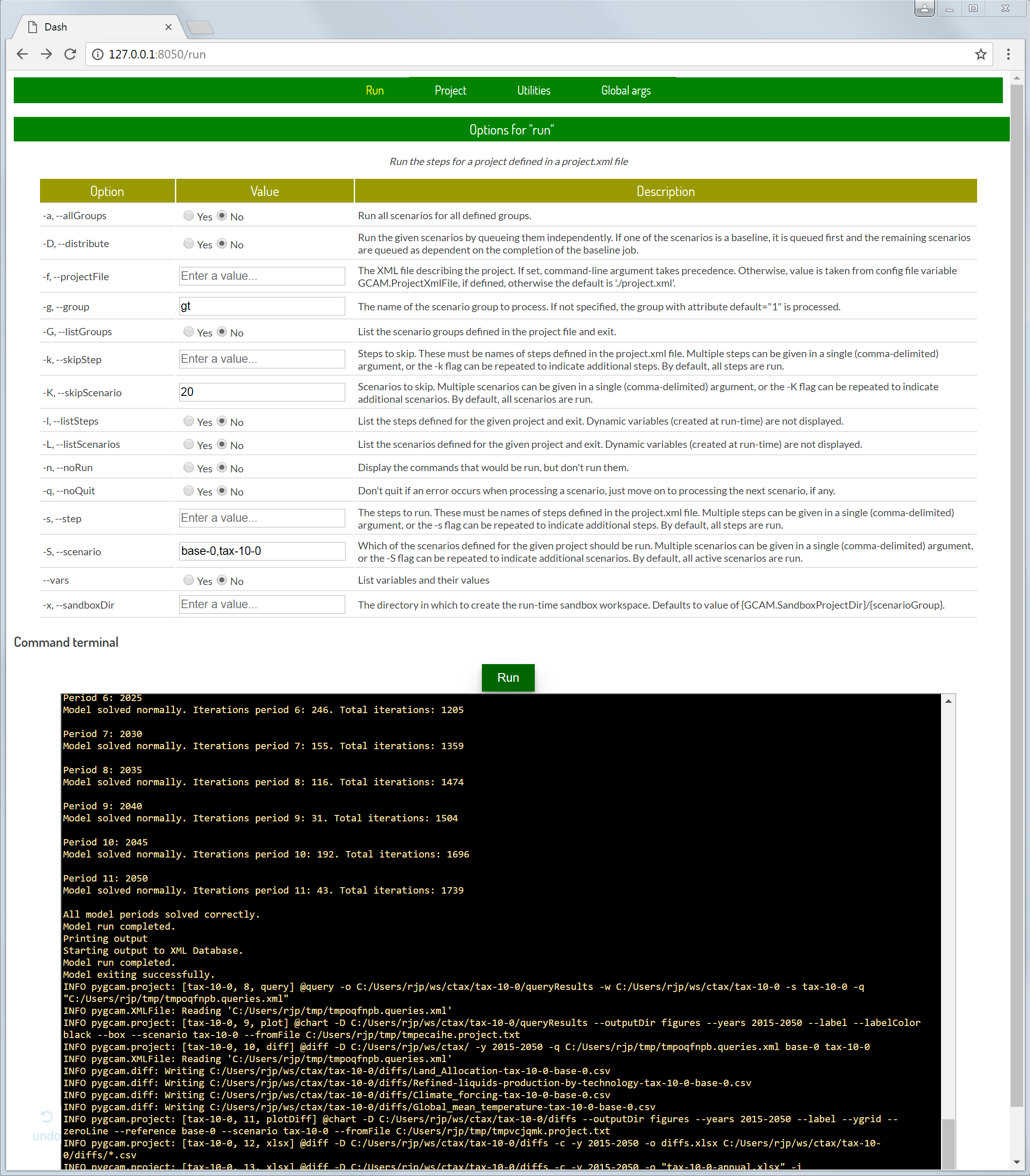Image resolution: width=1030 pixels, height=1176 pixels.
Task: Select No for --allGroups
Action: pos(222,215)
